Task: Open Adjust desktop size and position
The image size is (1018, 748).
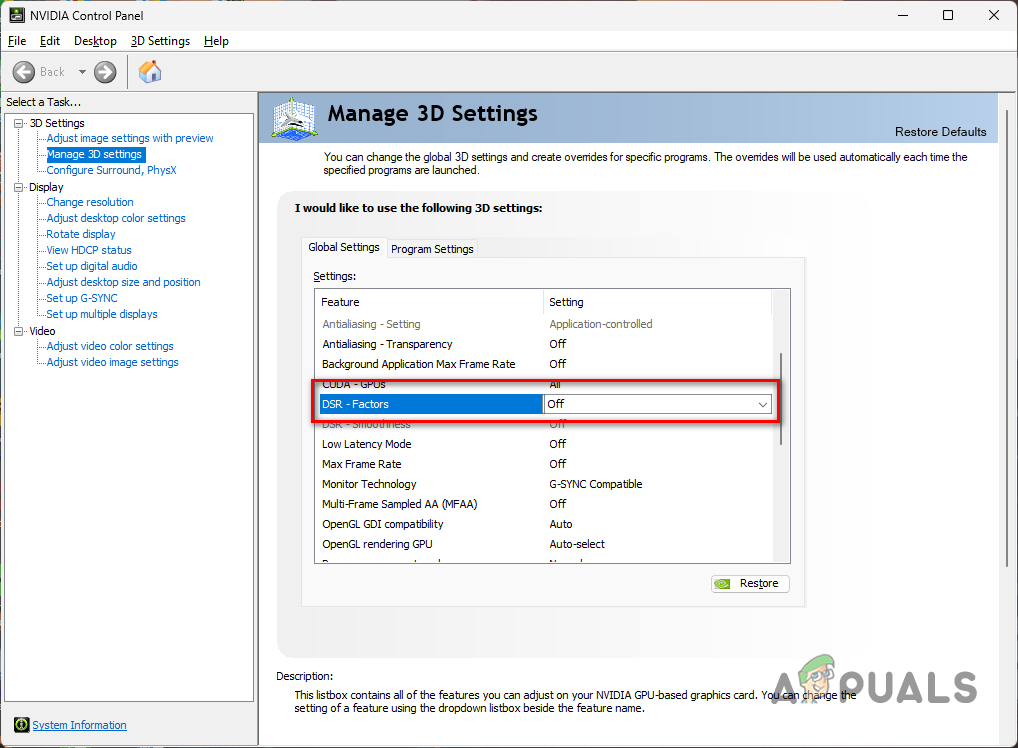Action: 123,282
